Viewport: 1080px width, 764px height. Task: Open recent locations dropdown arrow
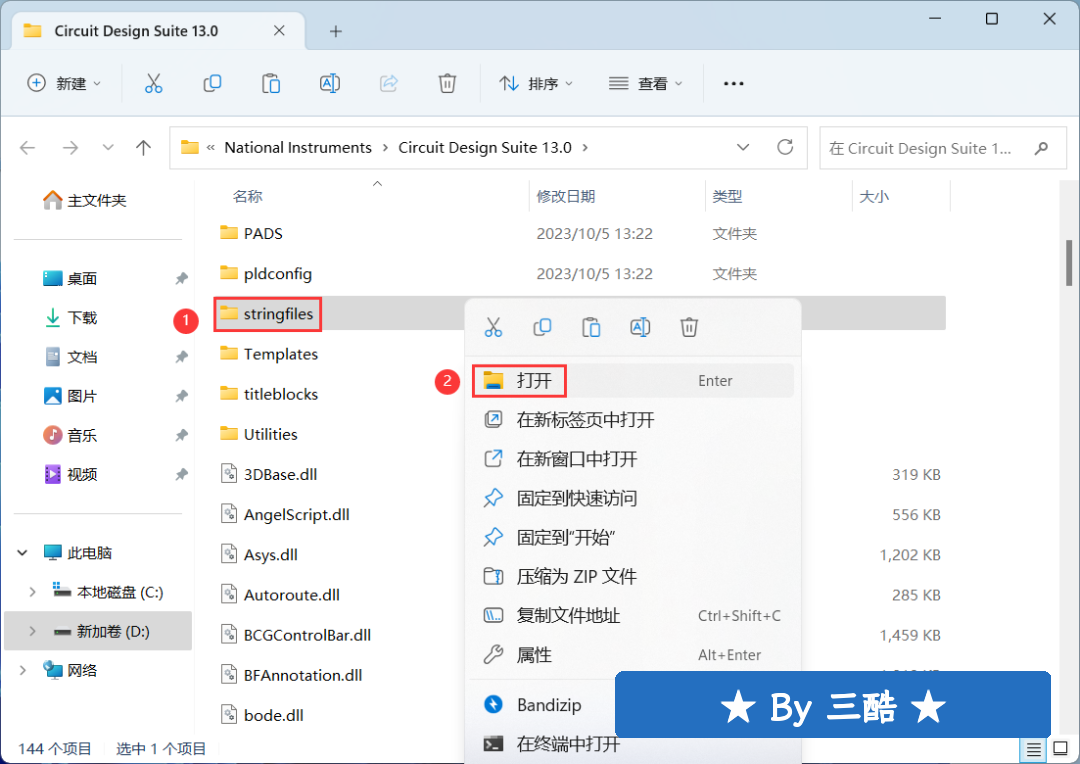tap(108, 147)
